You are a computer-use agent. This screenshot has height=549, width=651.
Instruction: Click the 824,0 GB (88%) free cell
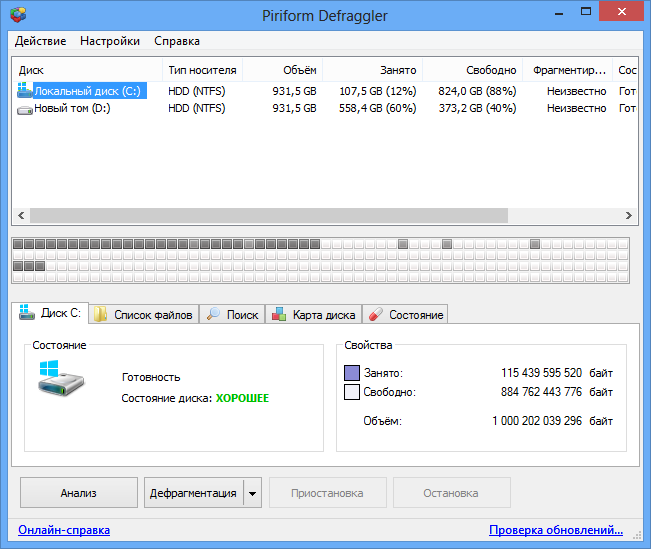[x=477, y=91]
